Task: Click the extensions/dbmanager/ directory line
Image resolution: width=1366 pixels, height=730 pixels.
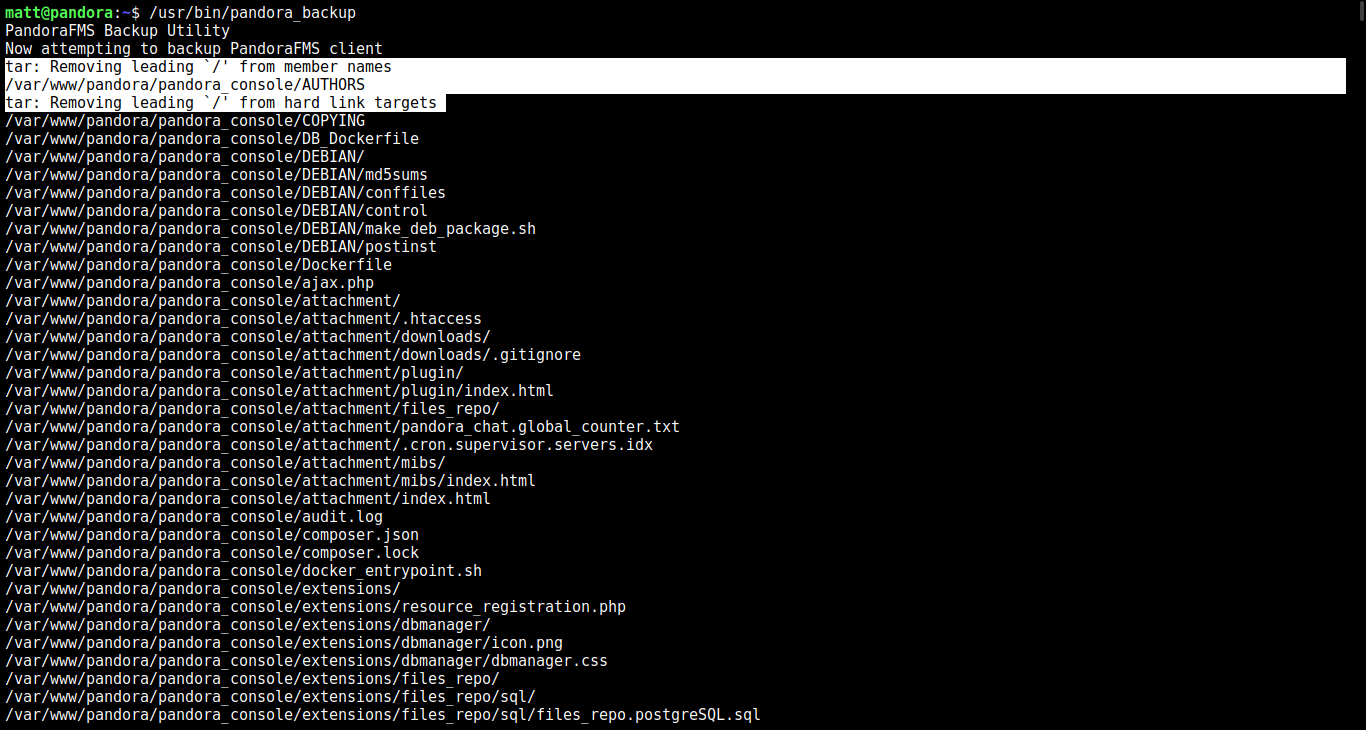Action: (248, 625)
